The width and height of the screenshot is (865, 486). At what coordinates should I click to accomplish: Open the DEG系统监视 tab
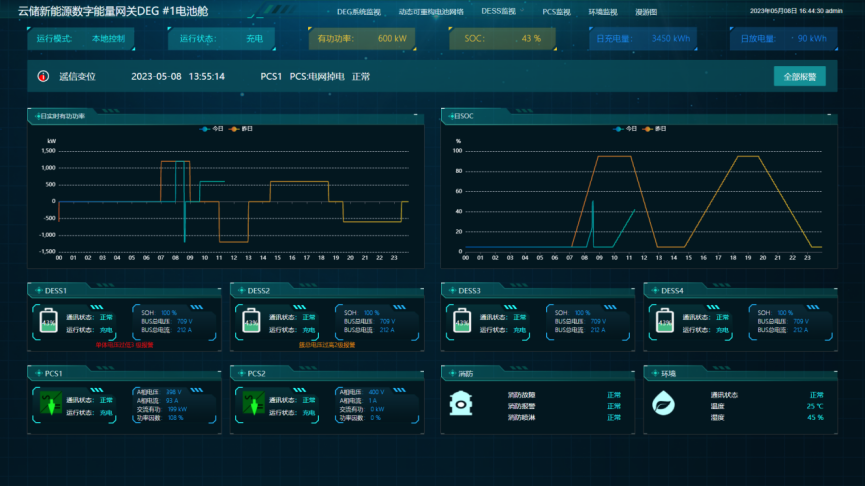(358, 12)
